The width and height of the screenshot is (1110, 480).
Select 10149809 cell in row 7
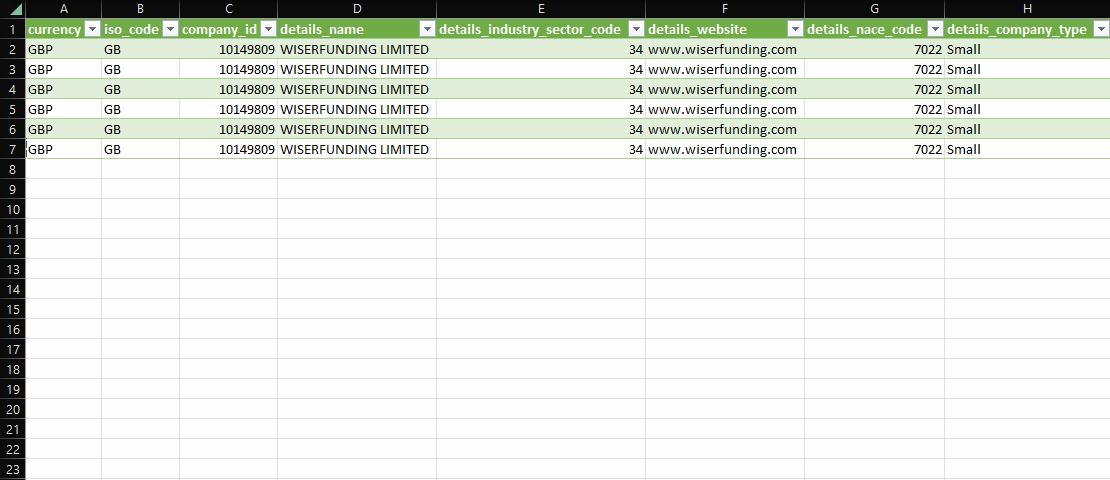click(229, 149)
